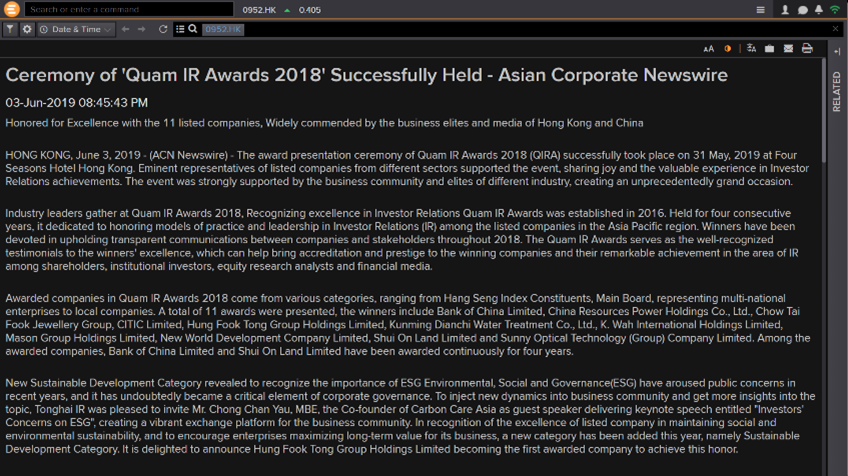Check the green connection status icon
Viewport: 848px width, 476px height.
(x=835, y=10)
